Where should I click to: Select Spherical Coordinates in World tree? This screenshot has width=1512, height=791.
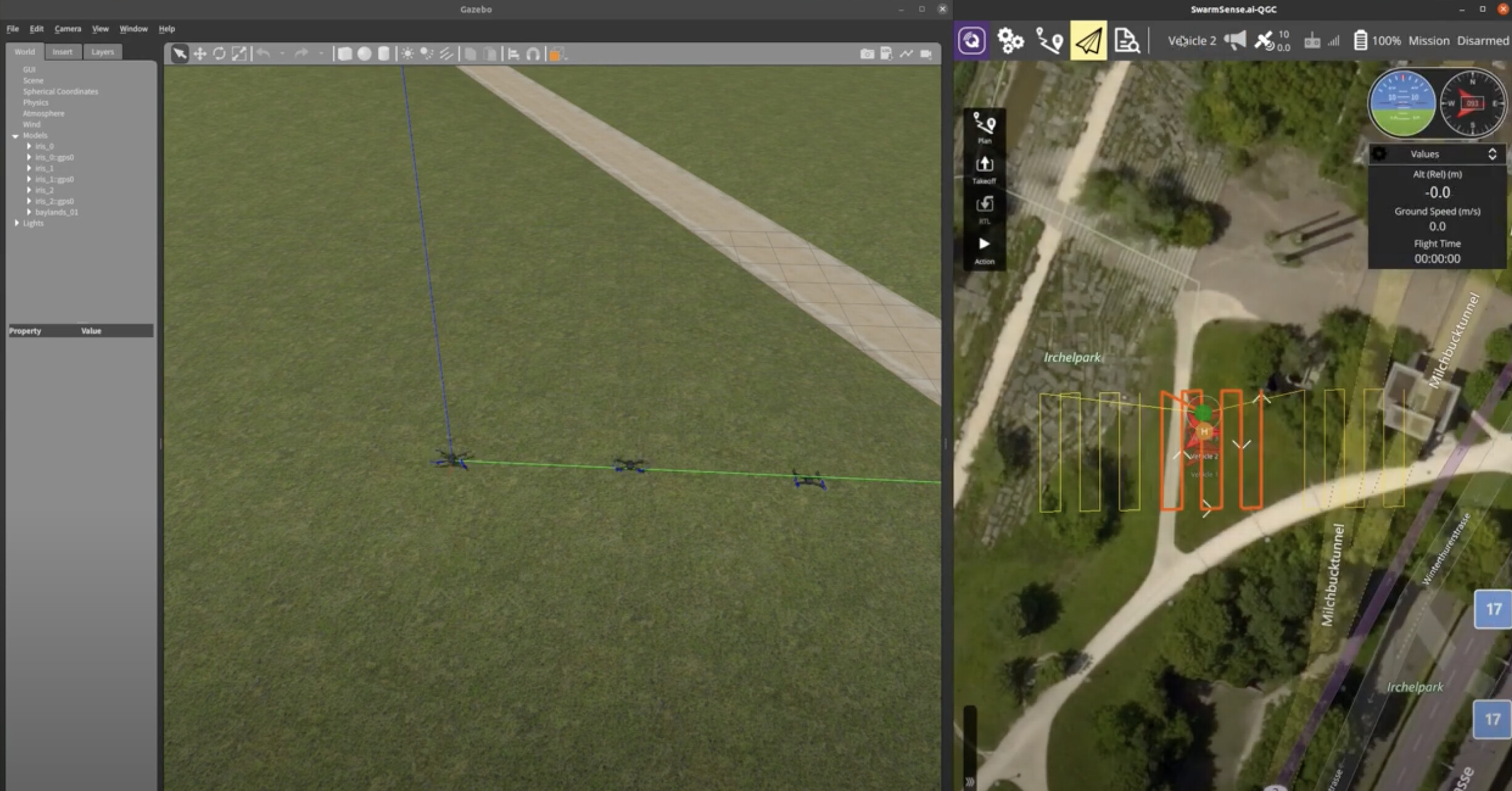pyautogui.click(x=60, y=91)
